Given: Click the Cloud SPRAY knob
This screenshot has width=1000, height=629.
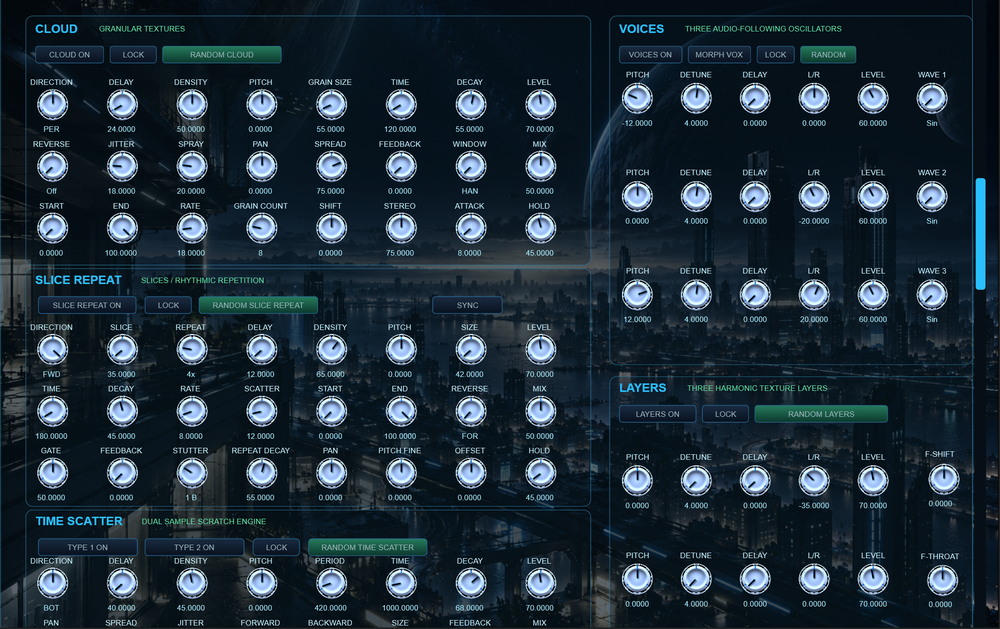Looking at the screenshot, I should coord(191,166).
